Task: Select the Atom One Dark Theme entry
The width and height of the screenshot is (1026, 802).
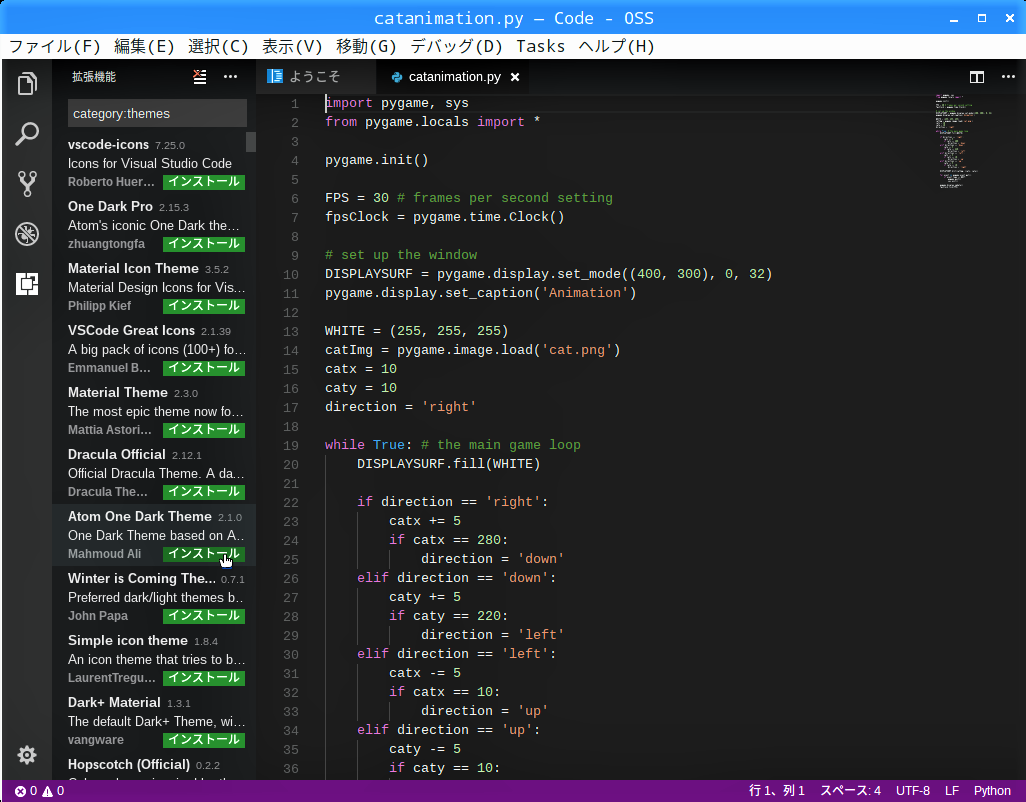Action: tap(154, 535)
